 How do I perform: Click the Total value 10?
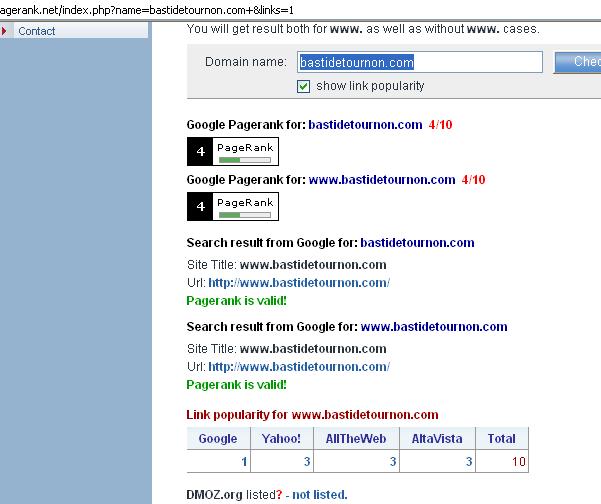click(x=519, y=461)
